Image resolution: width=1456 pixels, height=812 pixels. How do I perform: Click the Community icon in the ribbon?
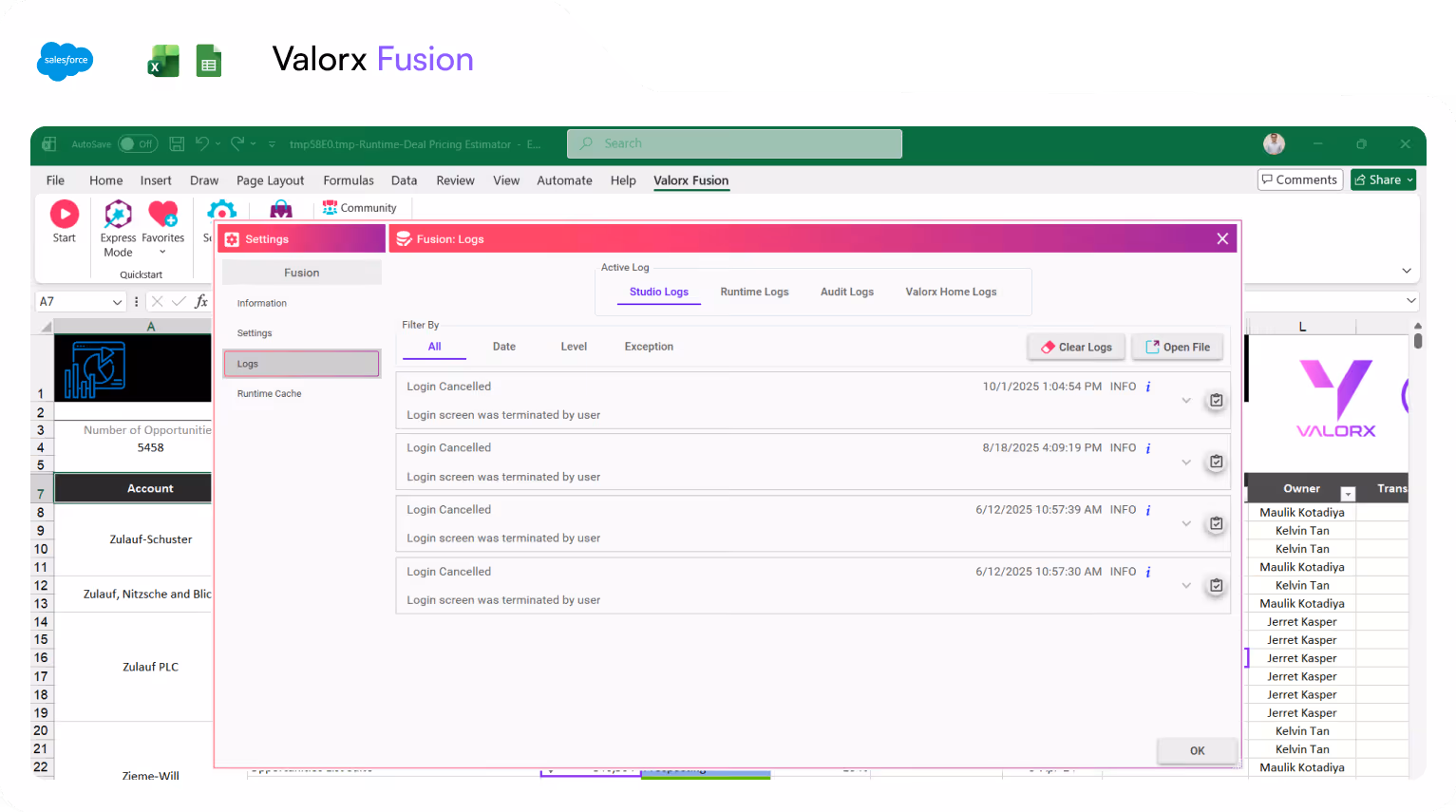click(331, 207)
